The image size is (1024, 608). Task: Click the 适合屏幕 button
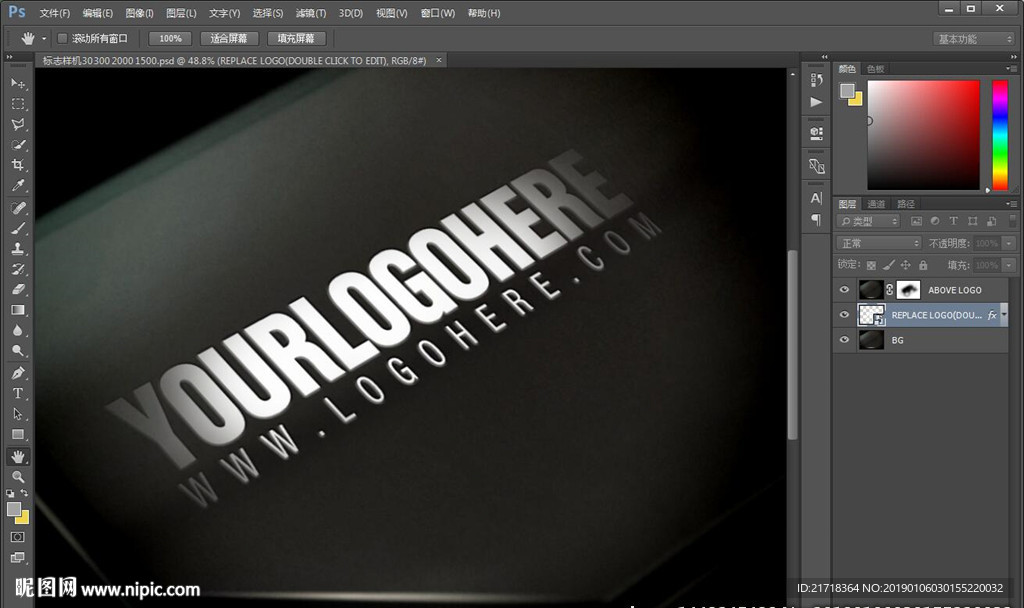(x=229, y=38)
